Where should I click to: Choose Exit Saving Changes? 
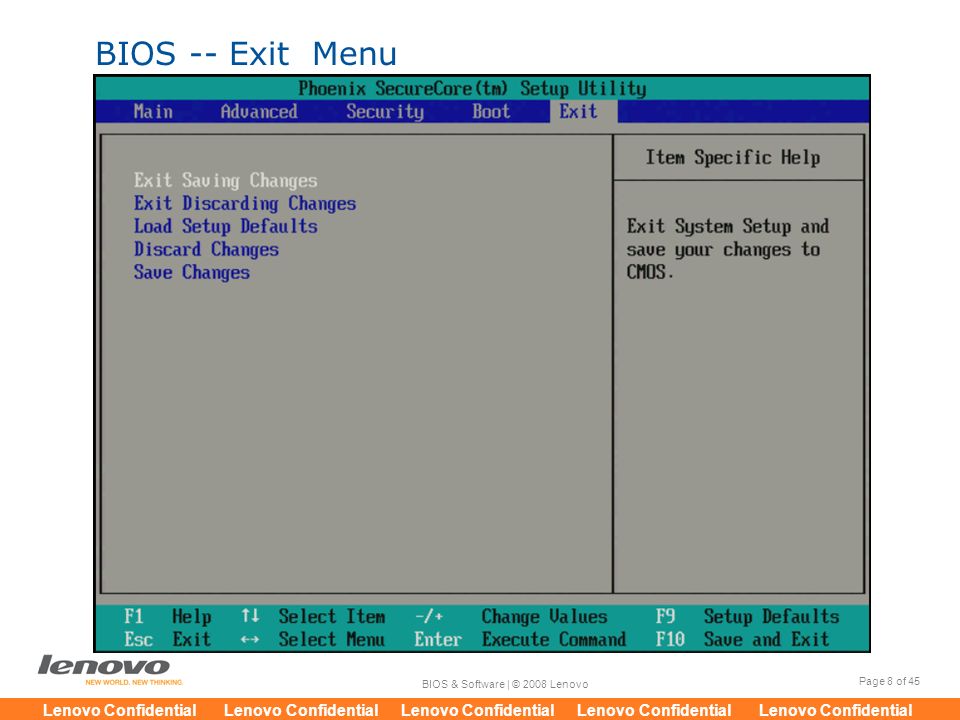[x=225, y=181]
